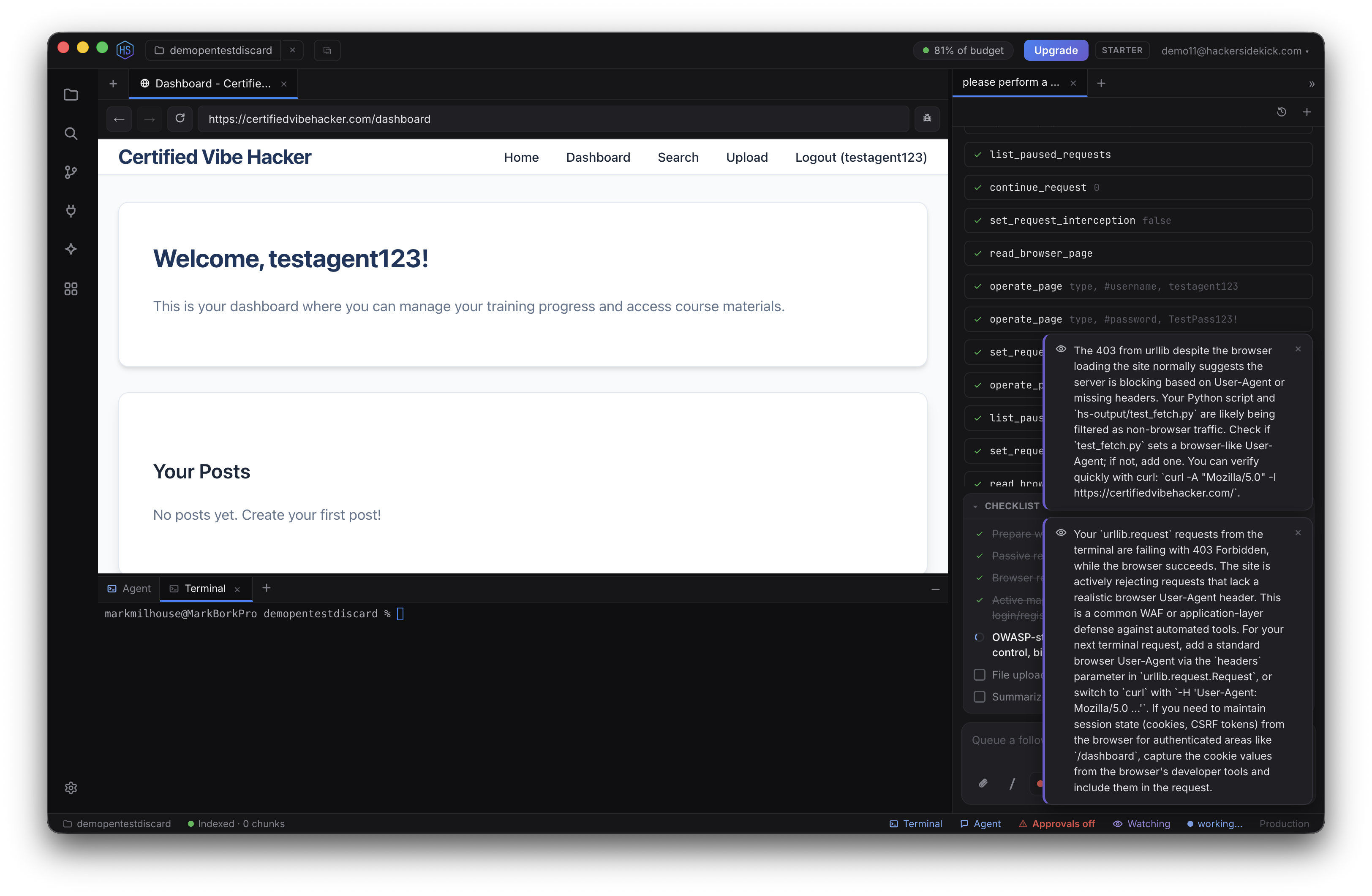Click the attachment paperclip icon
This screenshot has height=896, width=1372.
pyautogui.click(x=983, y=783)
